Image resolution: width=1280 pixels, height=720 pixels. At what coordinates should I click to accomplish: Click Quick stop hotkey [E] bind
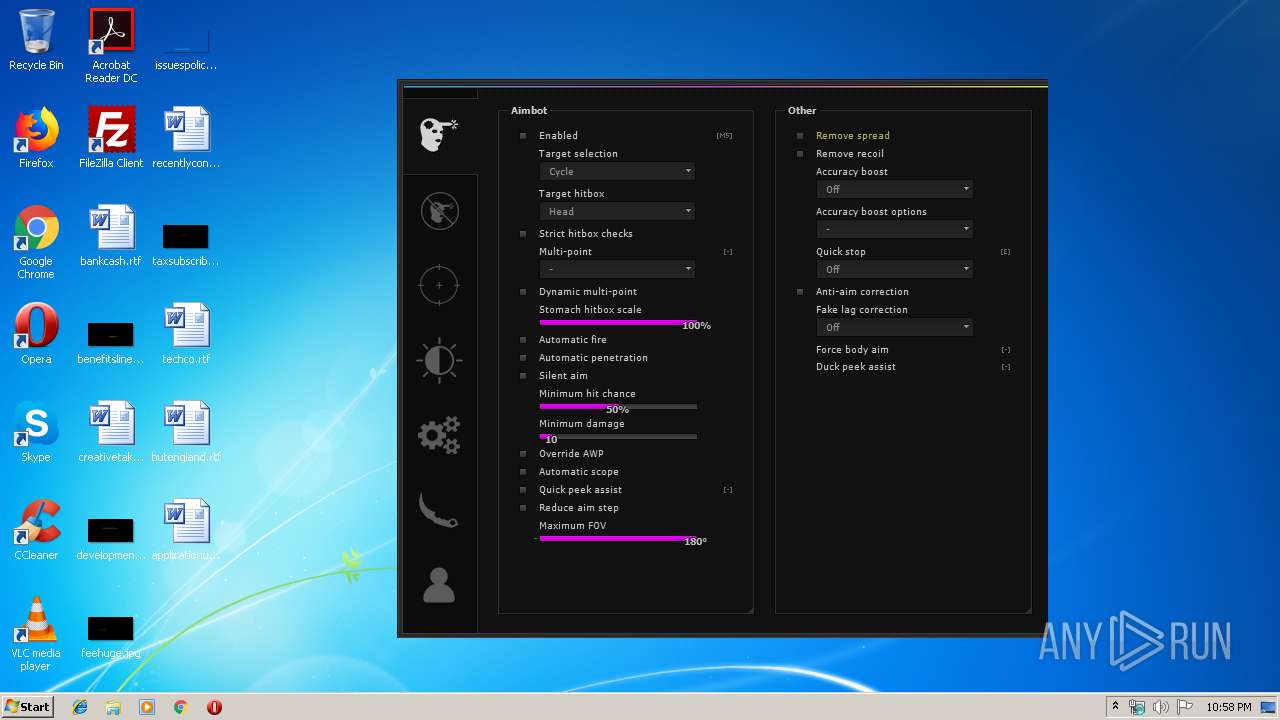point(1005,252)
